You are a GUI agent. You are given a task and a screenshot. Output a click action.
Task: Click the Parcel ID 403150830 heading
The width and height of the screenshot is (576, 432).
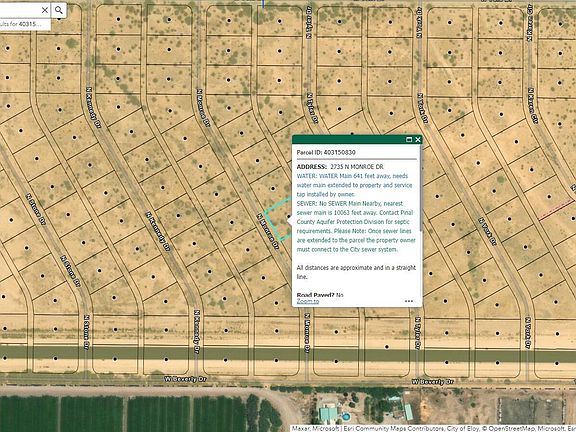coord(326,152)
